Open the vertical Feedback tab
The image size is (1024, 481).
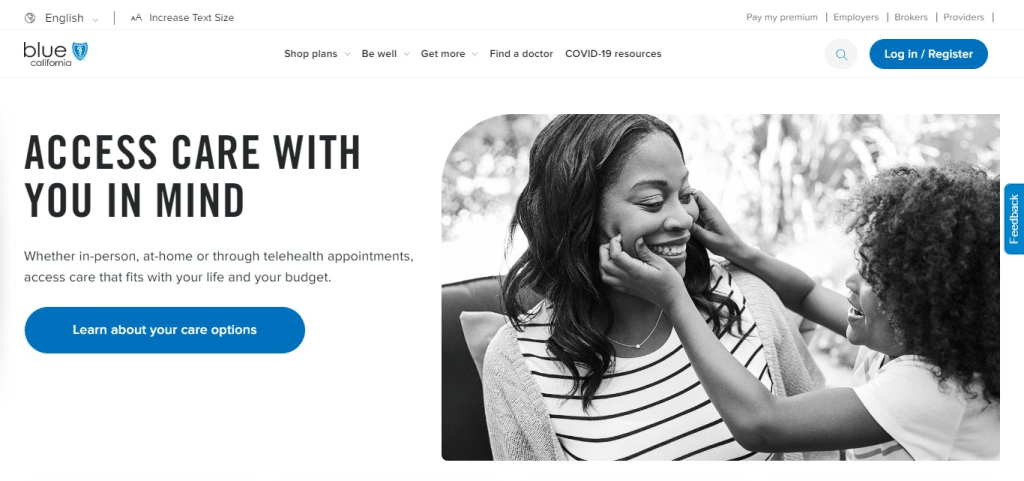pos(1014,219)
